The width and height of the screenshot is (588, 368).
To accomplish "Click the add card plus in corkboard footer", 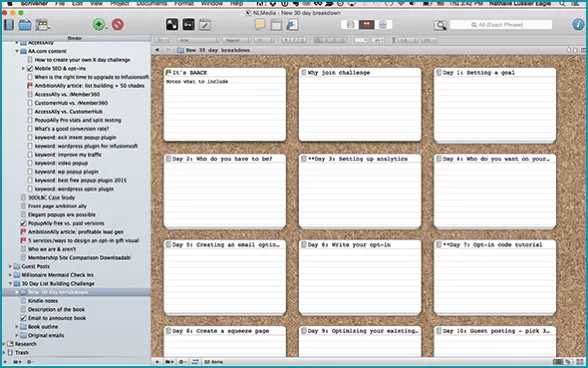I will point(157,362).
